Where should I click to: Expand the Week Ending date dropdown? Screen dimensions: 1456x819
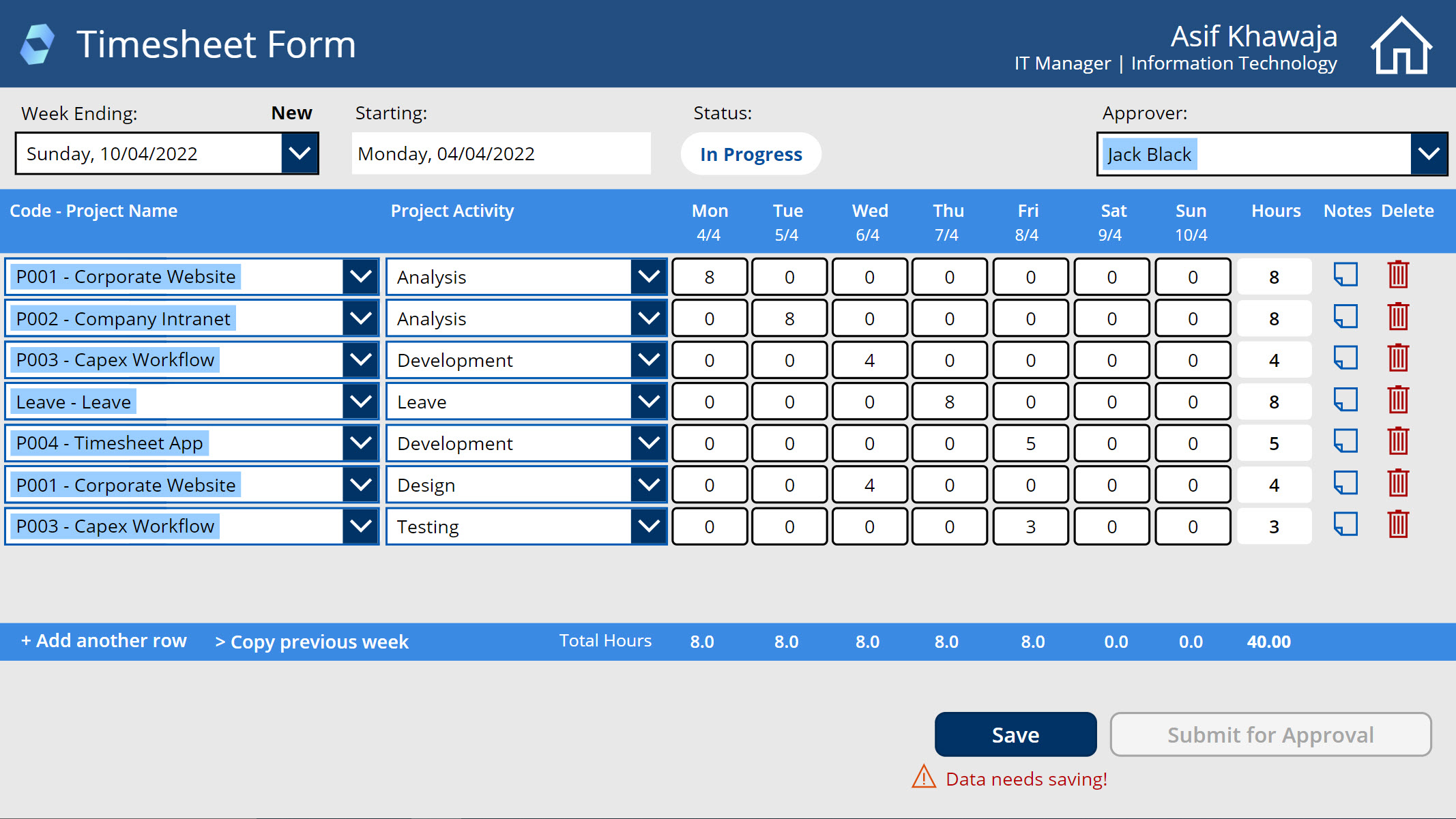point(300,153)
